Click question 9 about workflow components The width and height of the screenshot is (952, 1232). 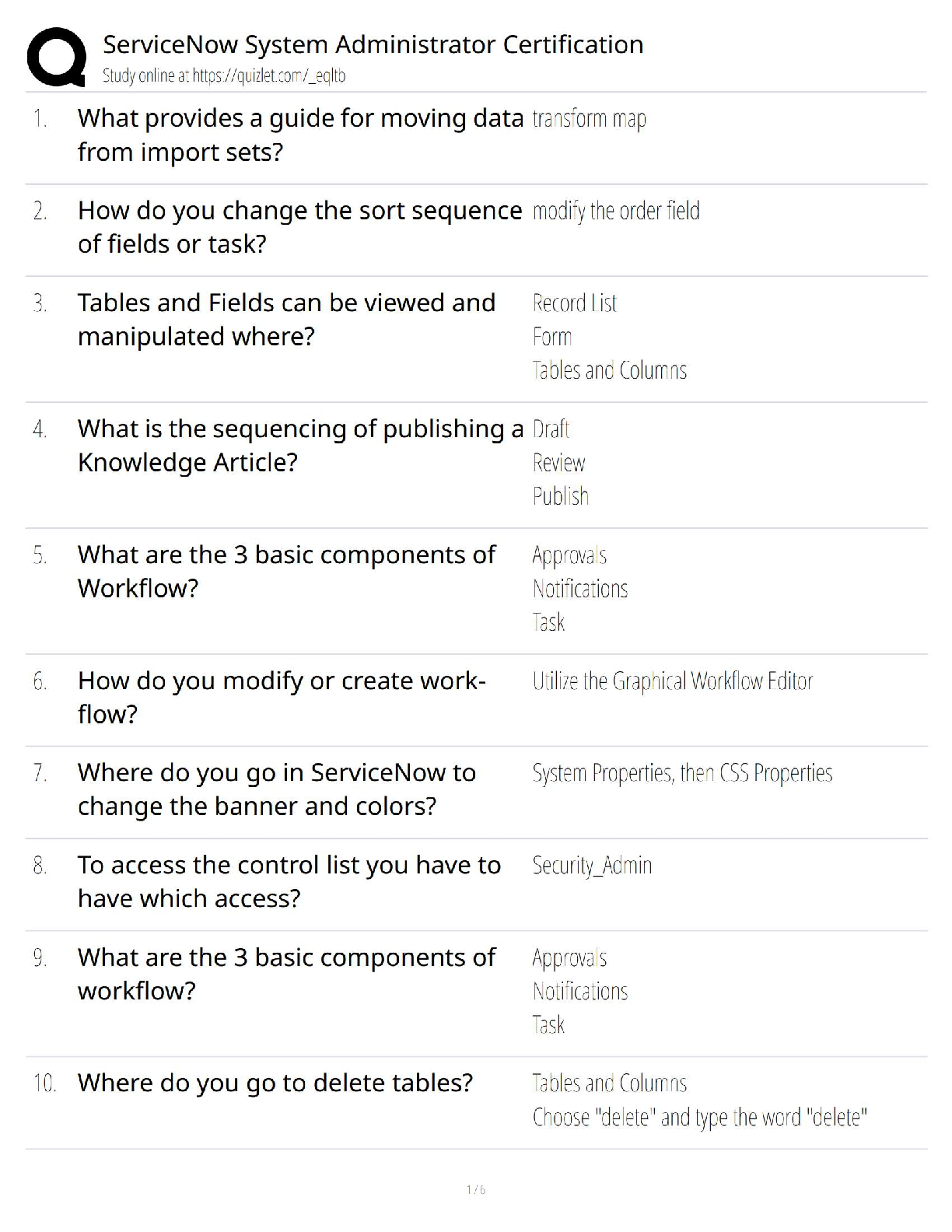click(x=286, y=973)
